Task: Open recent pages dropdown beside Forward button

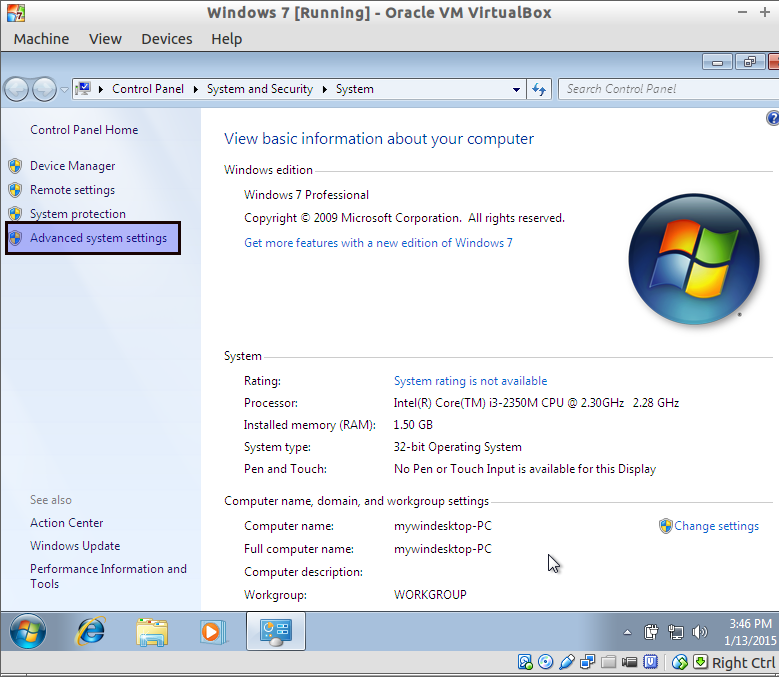Action: [x=65, y=89]
